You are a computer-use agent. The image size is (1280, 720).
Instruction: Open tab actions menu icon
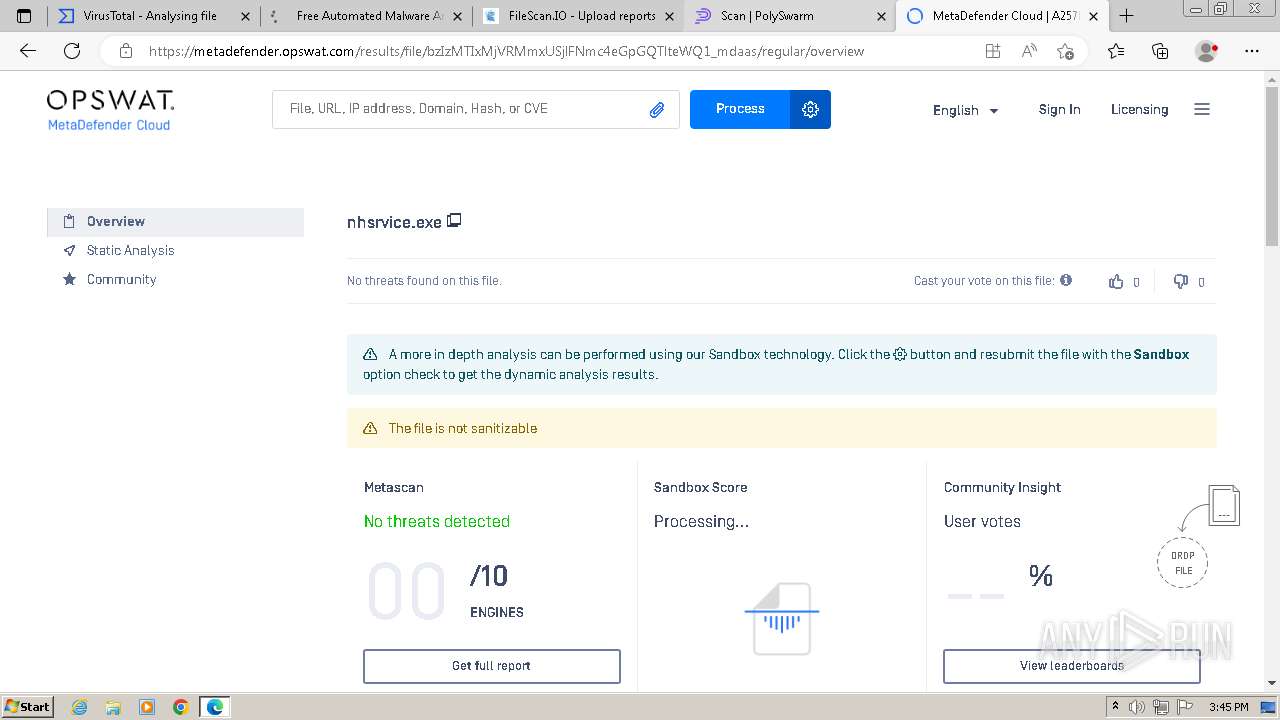[x=25, y=16]
